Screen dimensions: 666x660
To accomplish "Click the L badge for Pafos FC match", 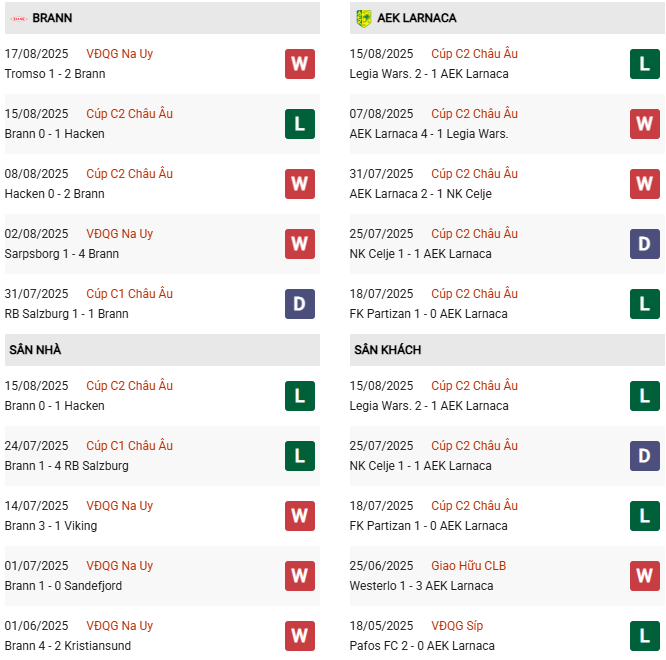I will tap(644, 636).
